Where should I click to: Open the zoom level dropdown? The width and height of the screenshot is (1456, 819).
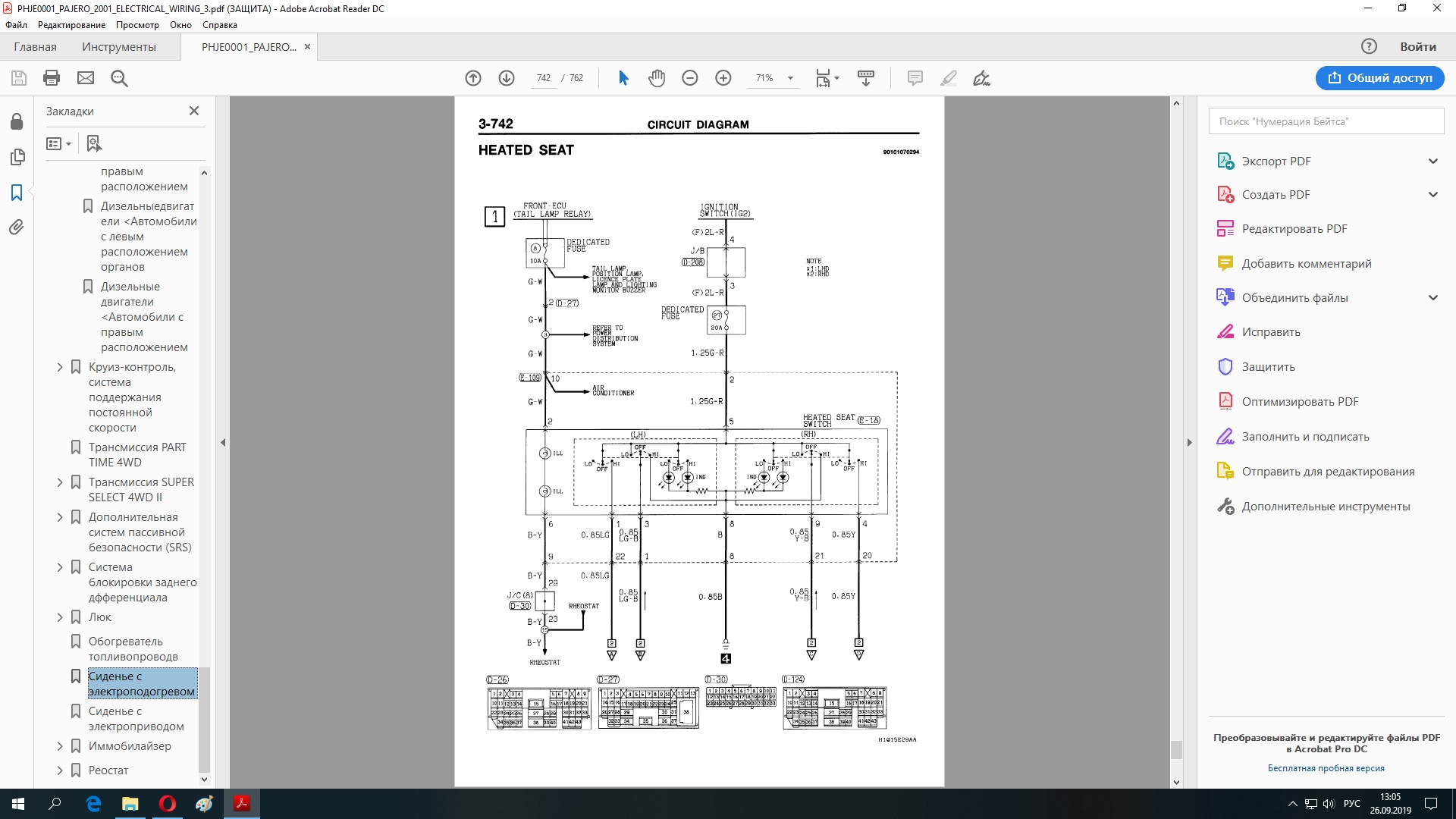(790, 78)
